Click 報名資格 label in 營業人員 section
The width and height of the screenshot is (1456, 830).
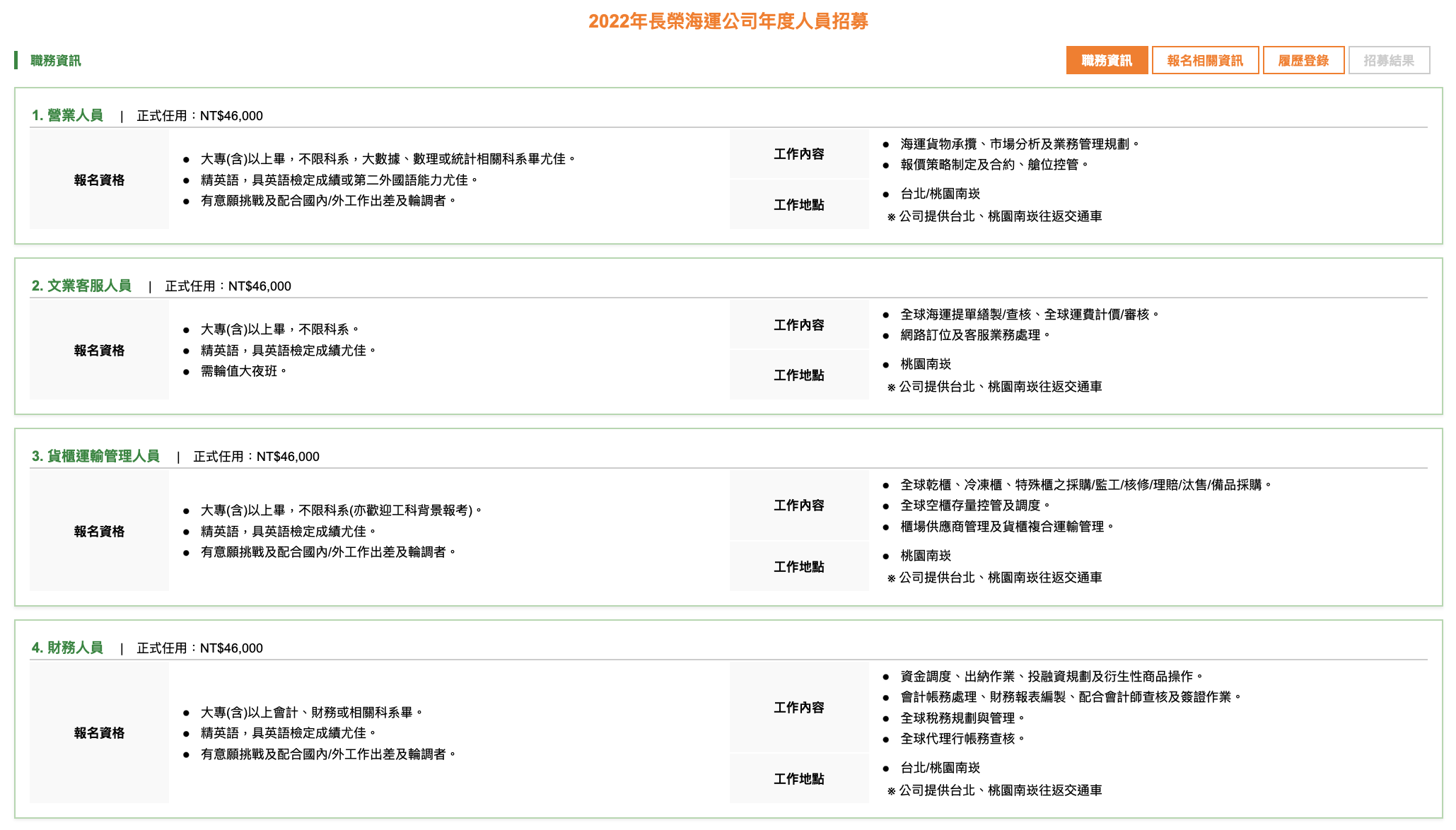pyautogui.click(x=99, y=180)
